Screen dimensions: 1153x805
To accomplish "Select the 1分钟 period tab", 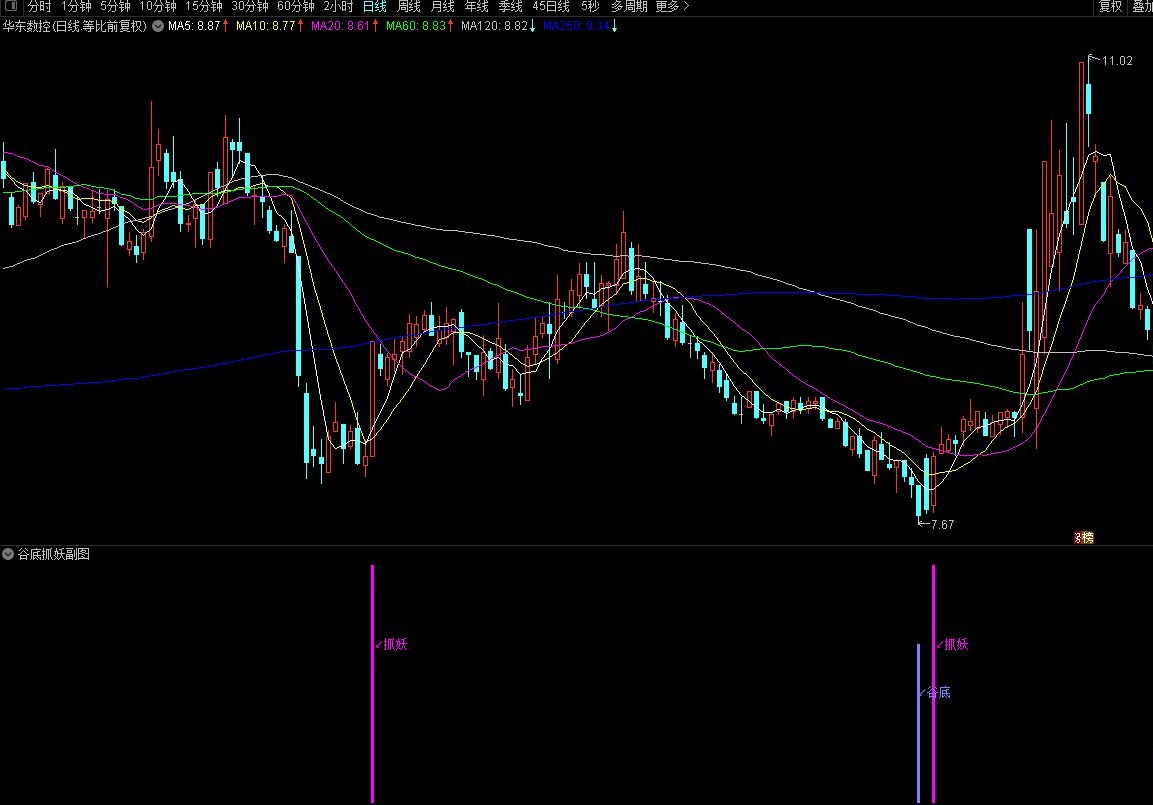I will click(x=76, y=7).
